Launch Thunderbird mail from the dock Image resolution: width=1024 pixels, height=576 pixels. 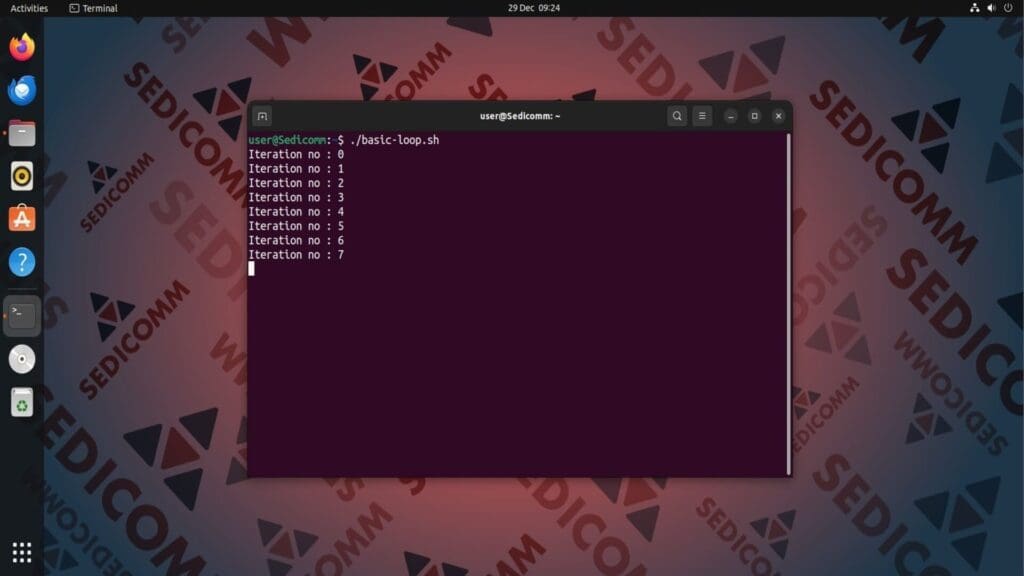(21, 89)
